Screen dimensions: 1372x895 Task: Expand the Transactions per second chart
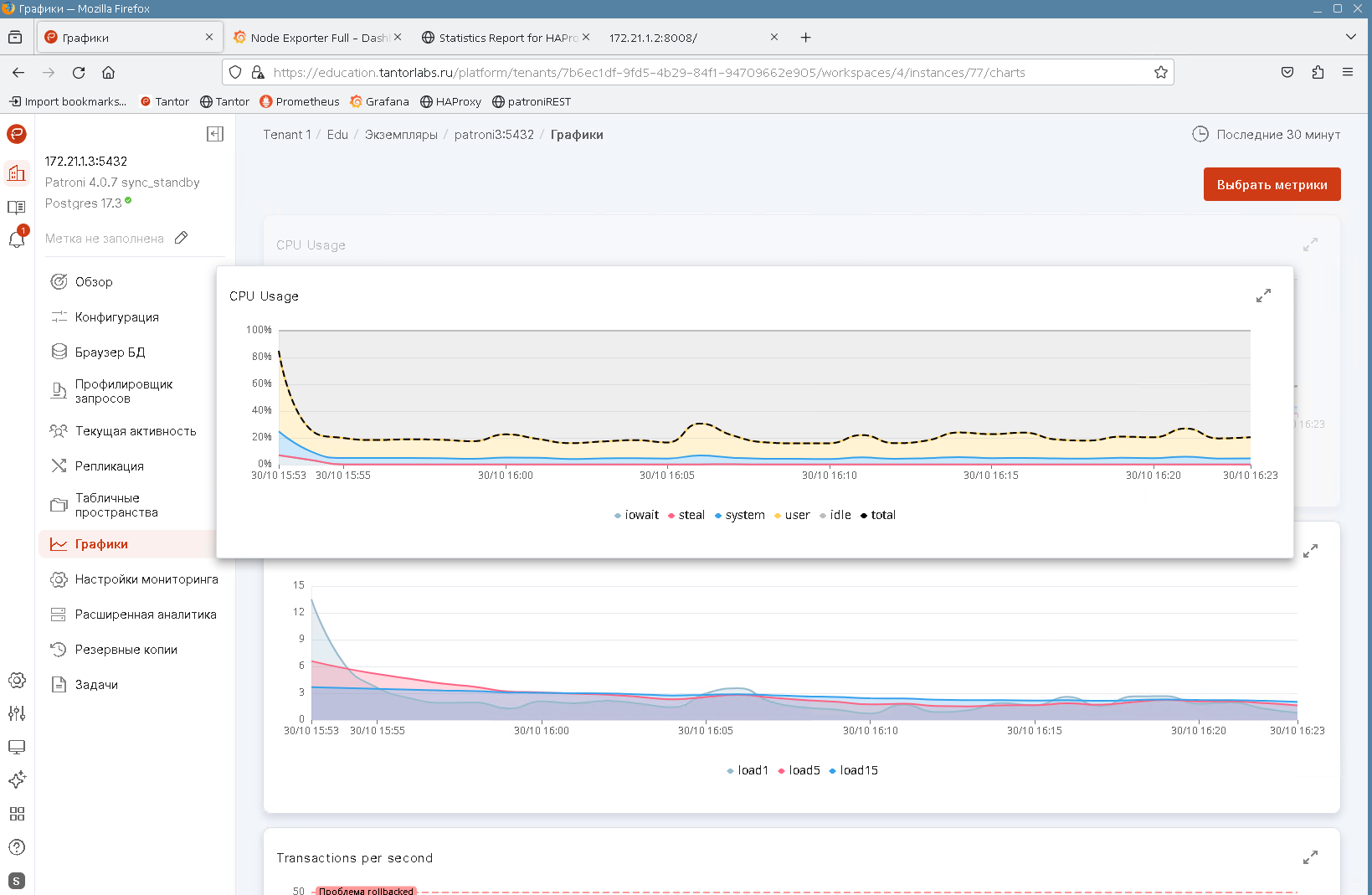click(1310, 857)
